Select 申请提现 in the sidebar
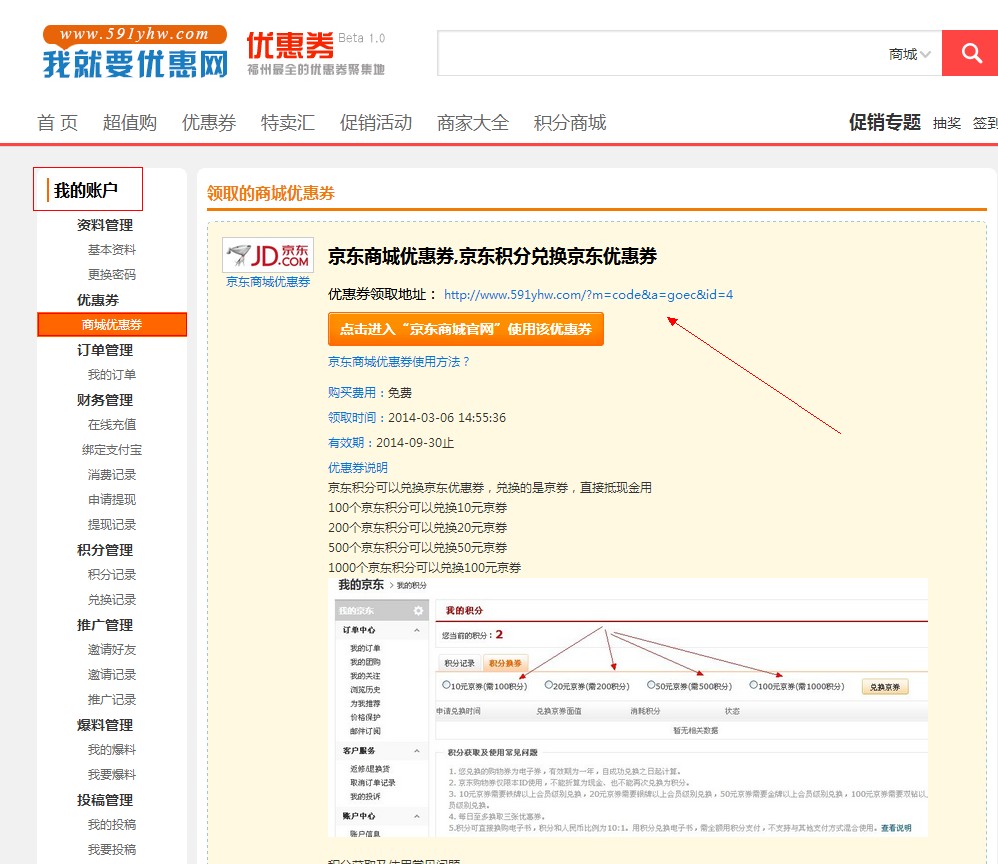 click(x=112, y=499)
